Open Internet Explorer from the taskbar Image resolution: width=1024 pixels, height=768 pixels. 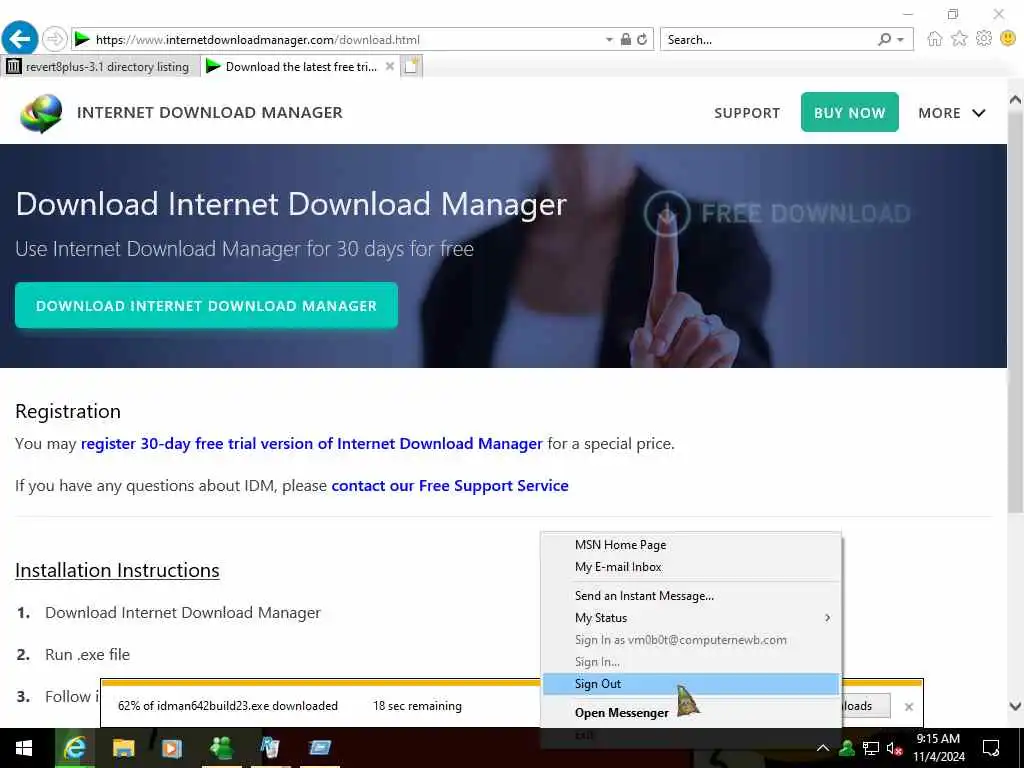pos(74,748)
